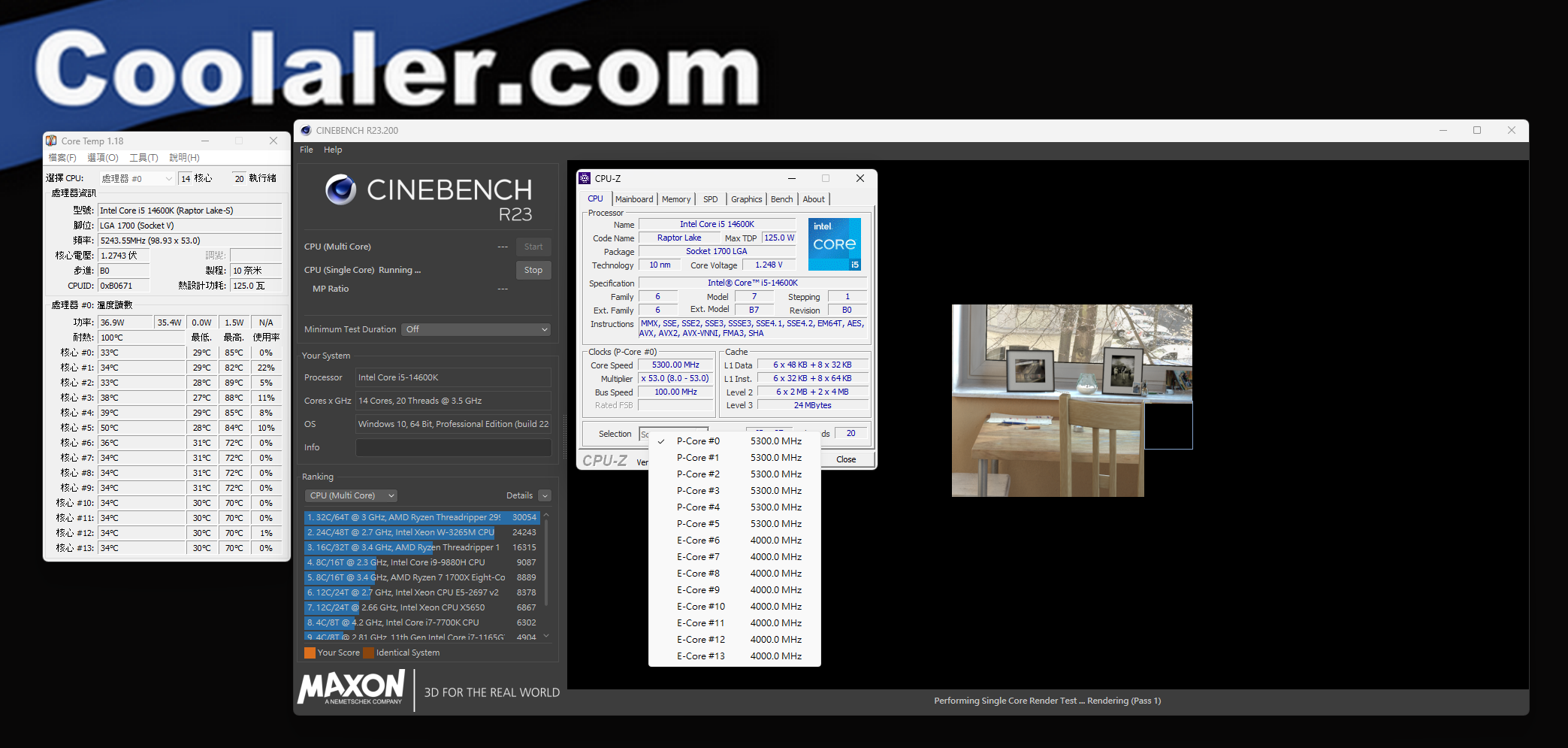Click ranking row Intel Xeon CPU X5650
Image resolution: width=1568 pixels, height=748 pixels.
(x=421, y=607)
